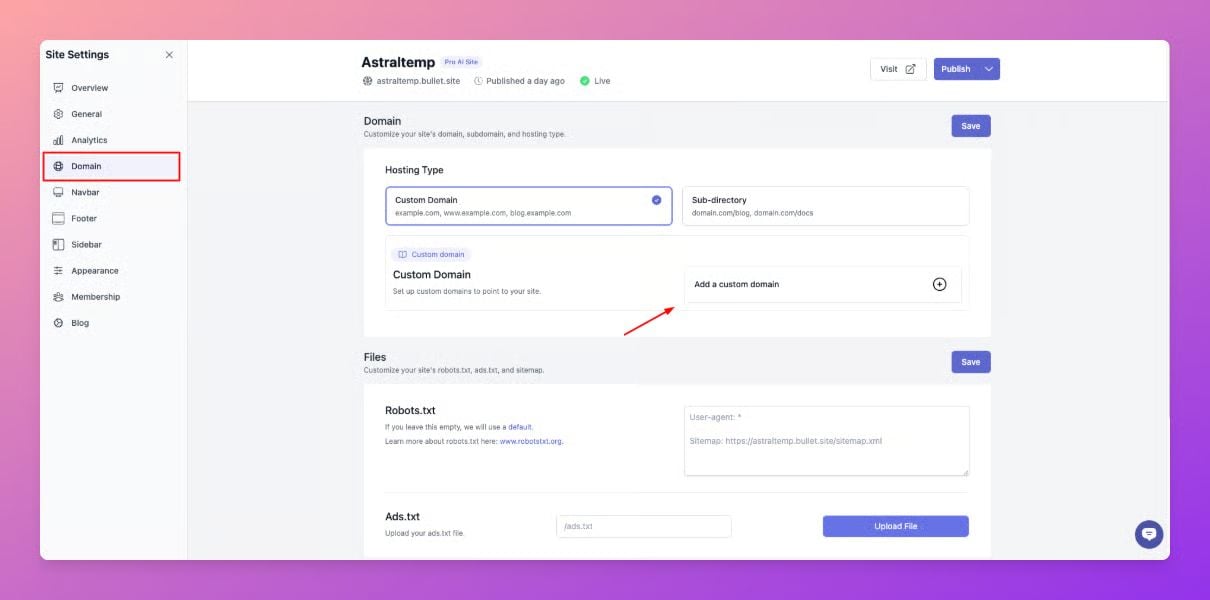Click the globe icon beside the site URL
The height and width of the screenshot is (600, 1210).
367,81
